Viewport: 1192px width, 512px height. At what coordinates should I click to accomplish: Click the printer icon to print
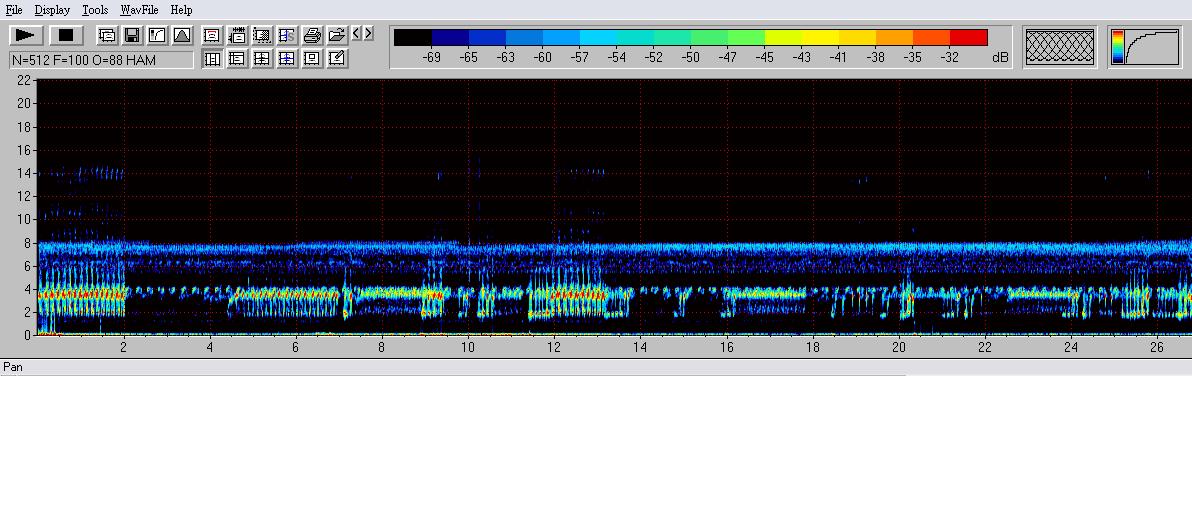pos(312,35)
